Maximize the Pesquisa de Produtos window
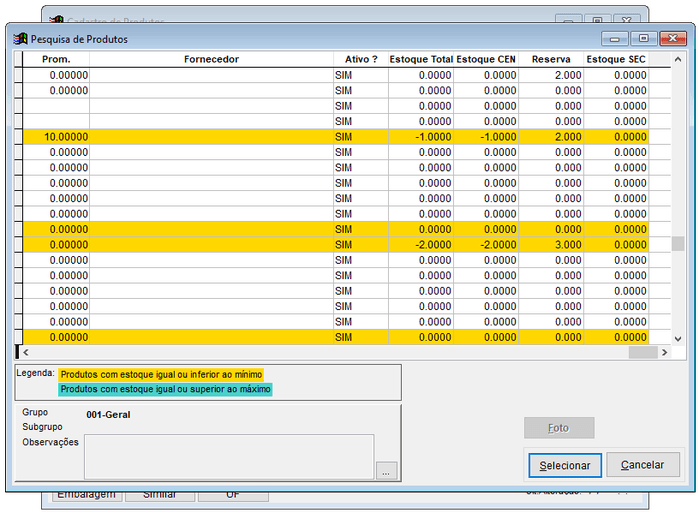This screenshot has width=699, height=513. (643, 39)
